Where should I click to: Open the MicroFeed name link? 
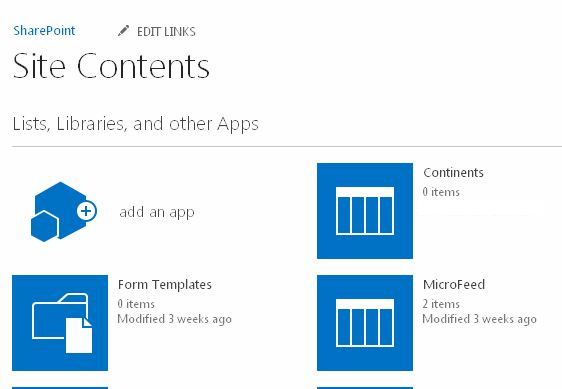point(454,285)
